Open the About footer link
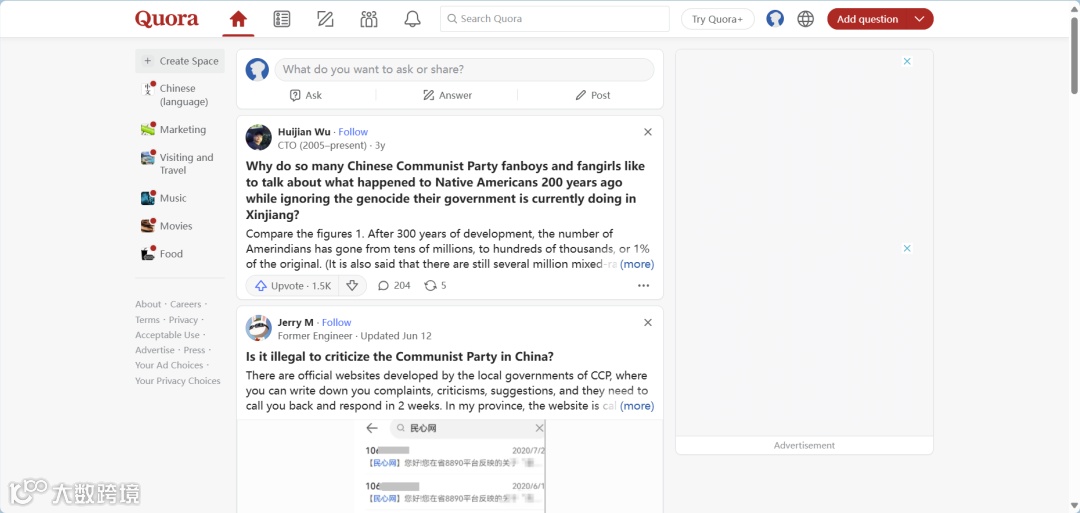 [x=148, y=304]
